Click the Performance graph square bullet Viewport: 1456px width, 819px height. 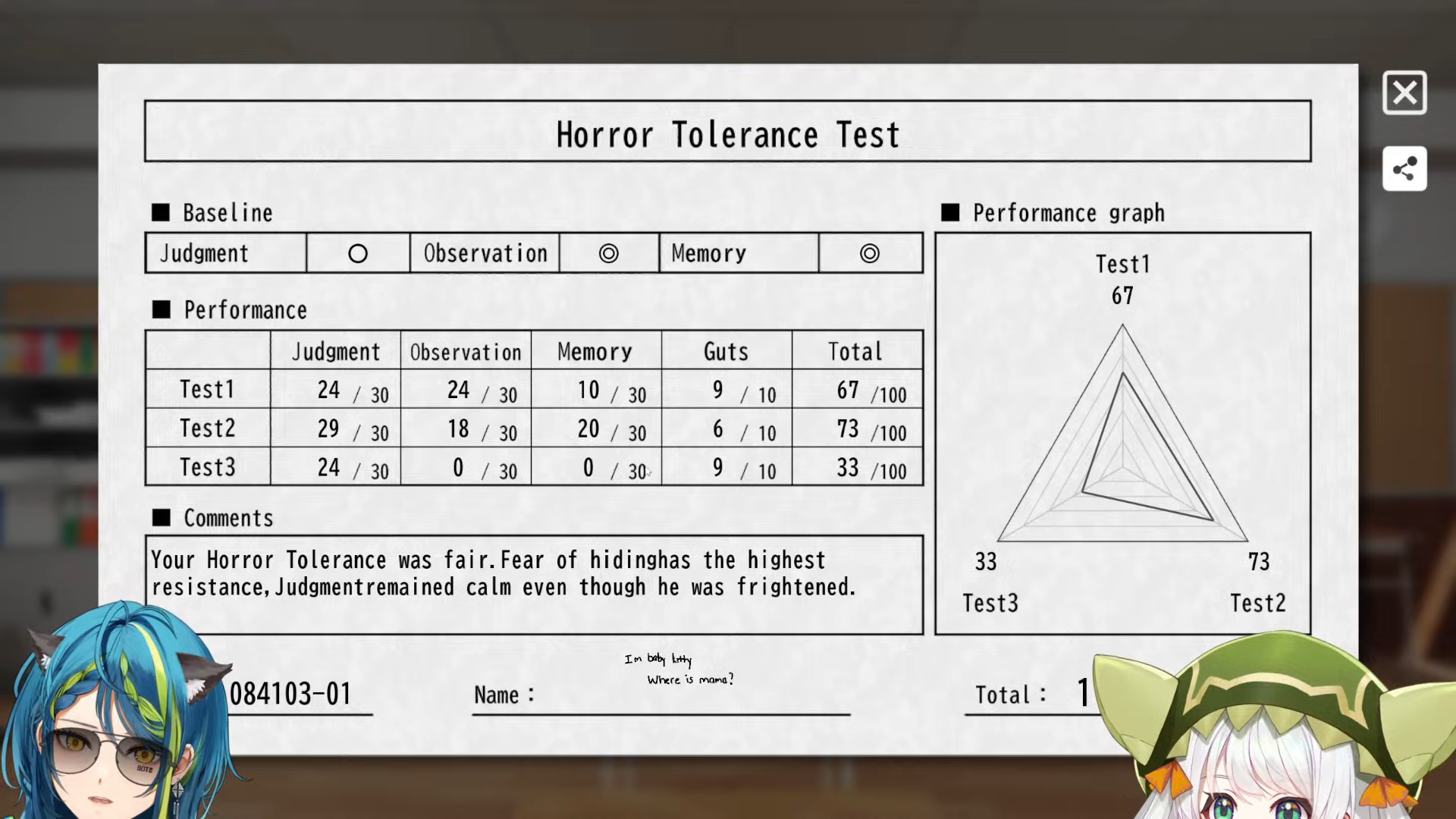(950, 212)
